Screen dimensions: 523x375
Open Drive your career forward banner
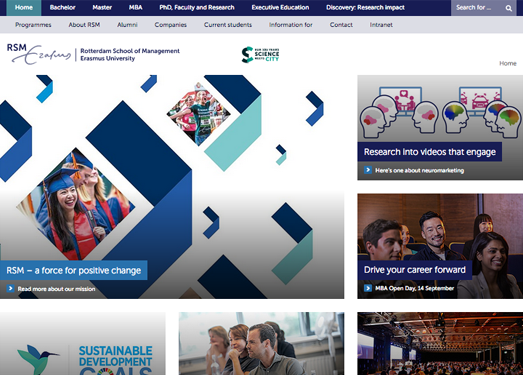pos(415,270)
